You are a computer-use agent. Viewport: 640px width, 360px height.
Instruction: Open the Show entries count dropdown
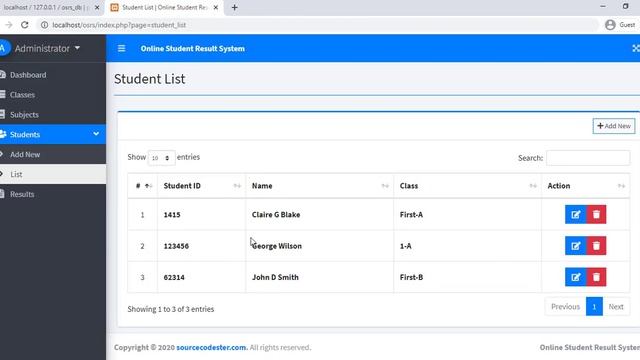161,158
